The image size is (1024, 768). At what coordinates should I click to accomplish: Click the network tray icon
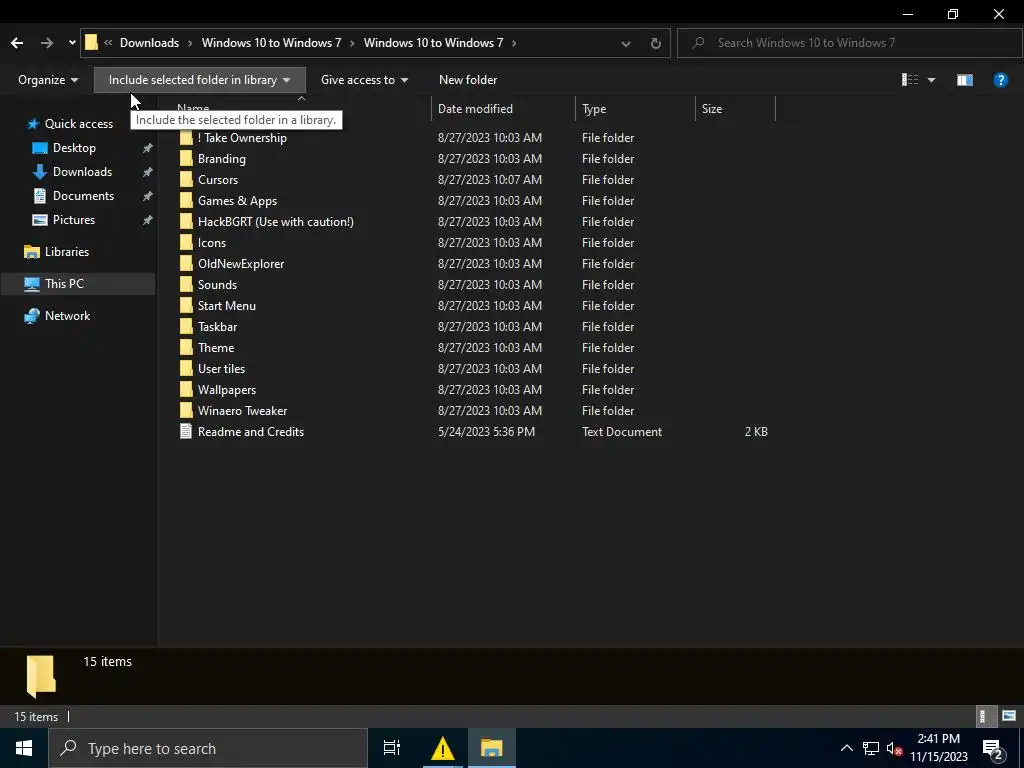[871, 748]
